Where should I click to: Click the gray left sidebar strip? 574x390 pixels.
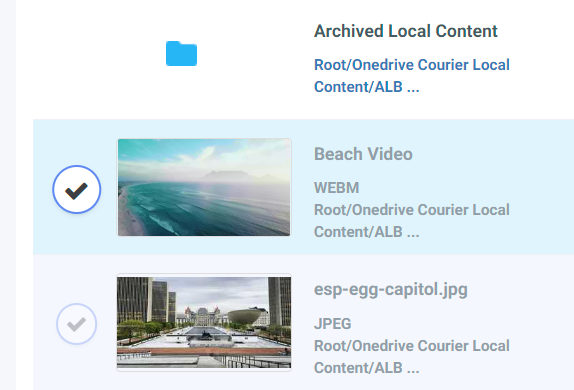point(8,195)
